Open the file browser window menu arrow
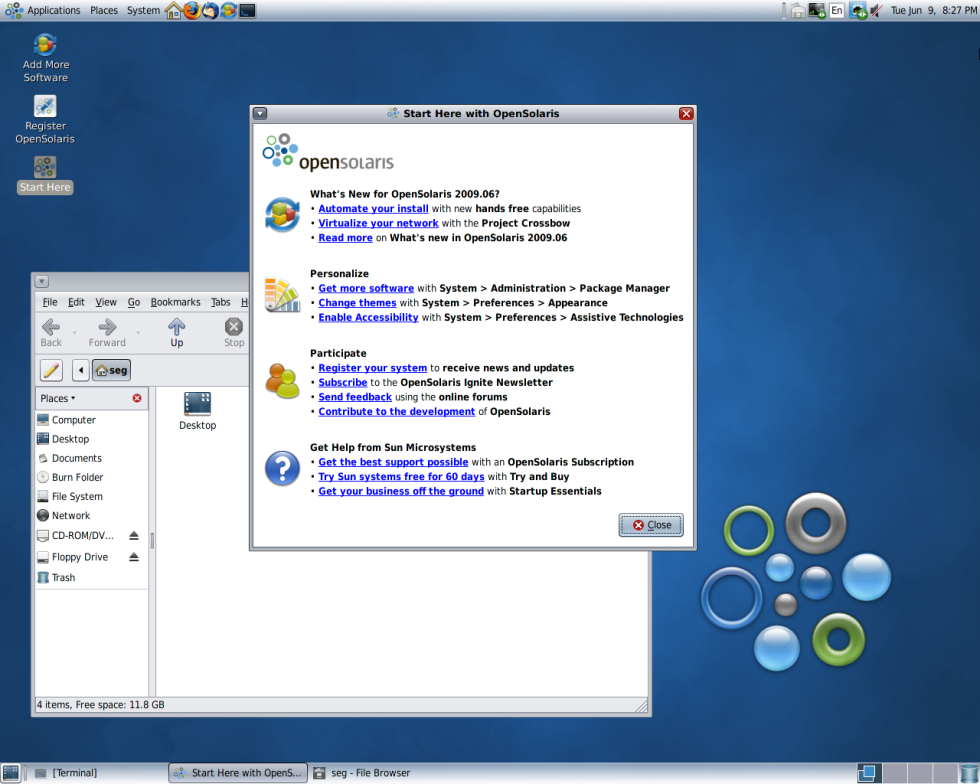 click(x=40, y=281)
